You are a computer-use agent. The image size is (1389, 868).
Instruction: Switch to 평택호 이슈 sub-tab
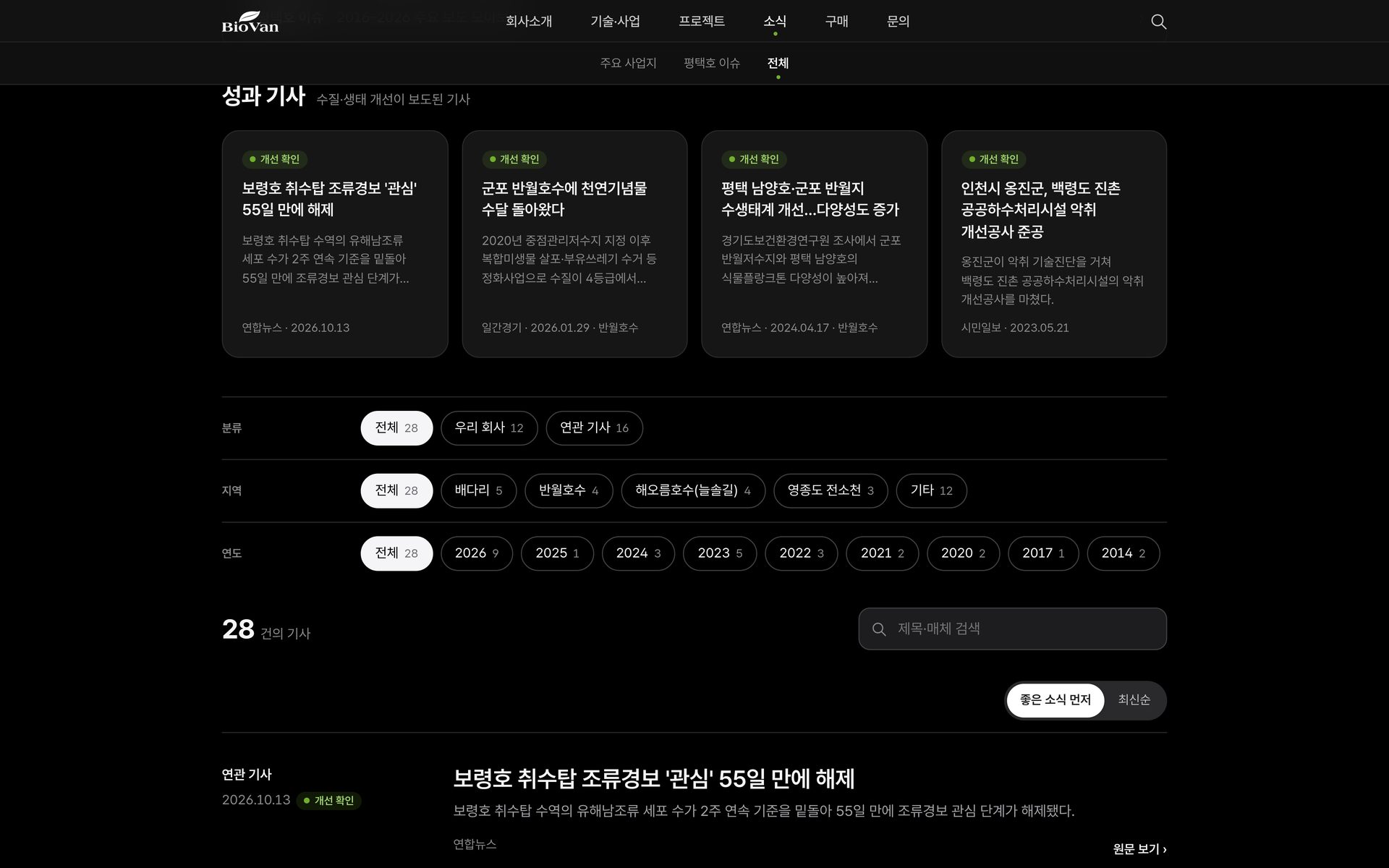pyautogui.click(x=712, y=63)
